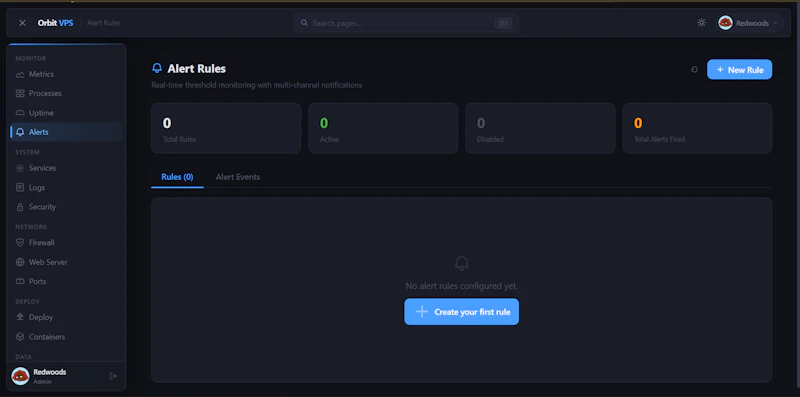This screenshot has height=397, width=800.
Task: Click the Processes grid icon
Action: pos(20,93)
